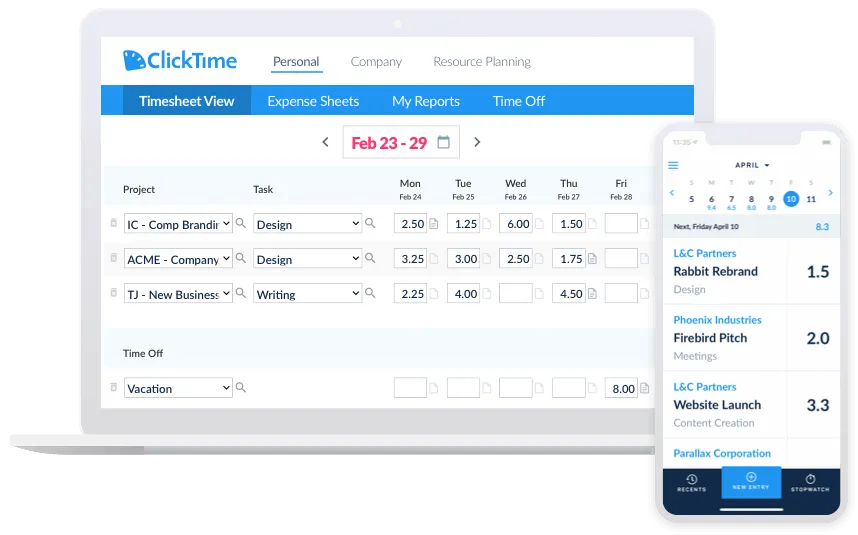Image resolution: width=858 pixels, height=535 pixels.
Task: Click Friday 8.00 vacation hours field
Action: pyautogui.click(x=621, y=388)
